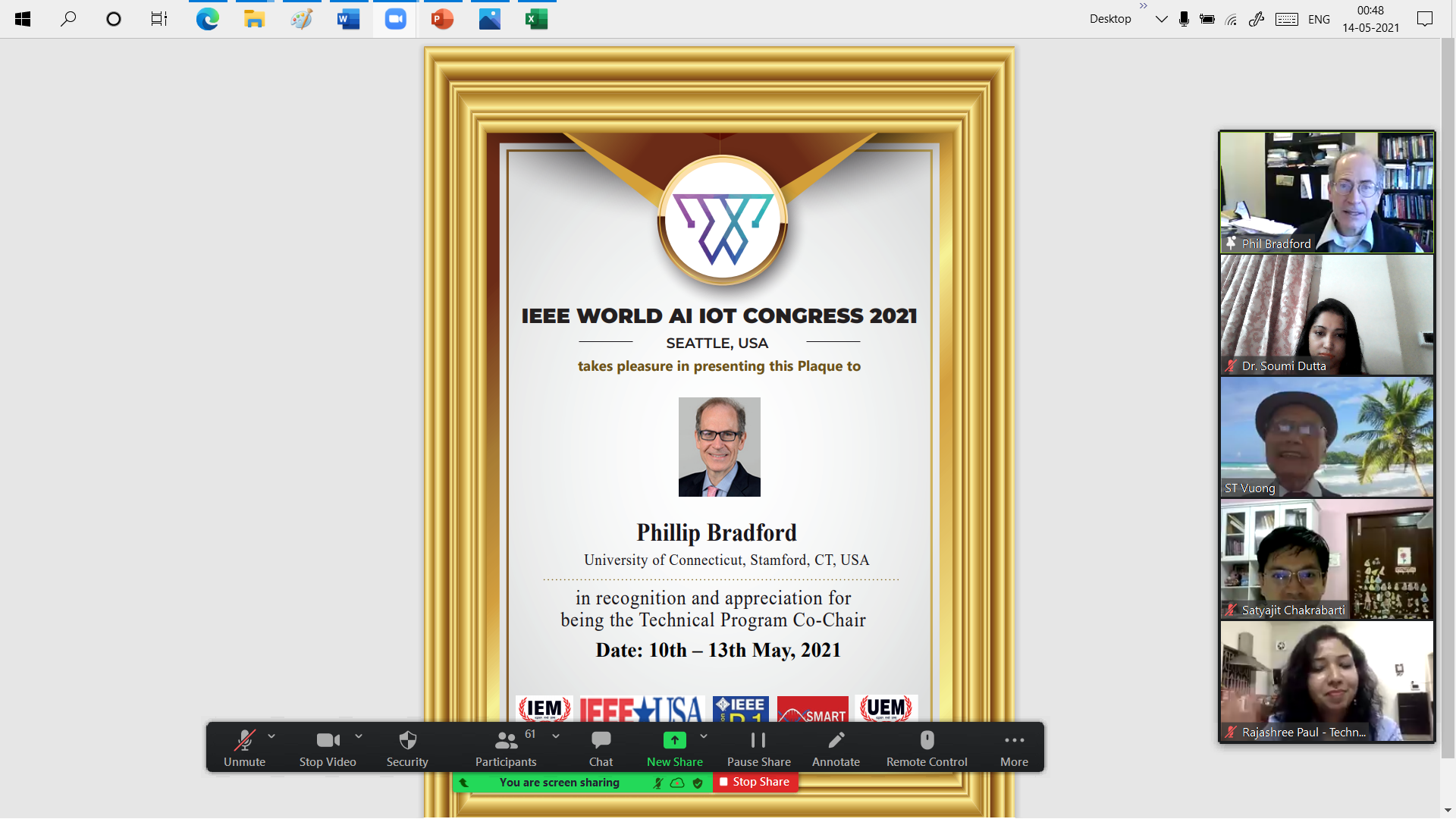Screen dimensions: 1456x819
Task: Switch to PowerPoint on the taskbar
Action: click(442, 19)
